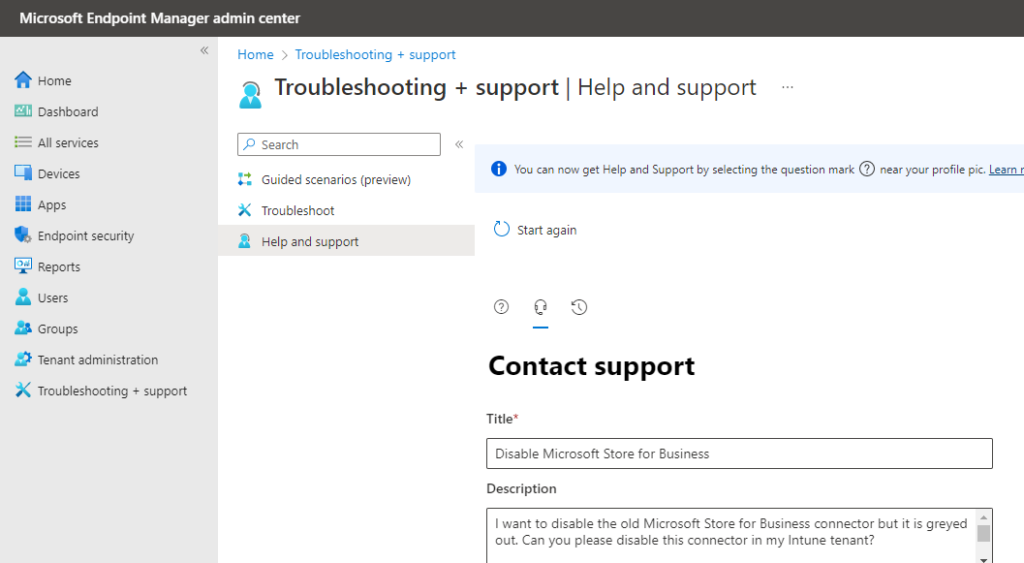Open the support history clock tab

tap(579, 306)
